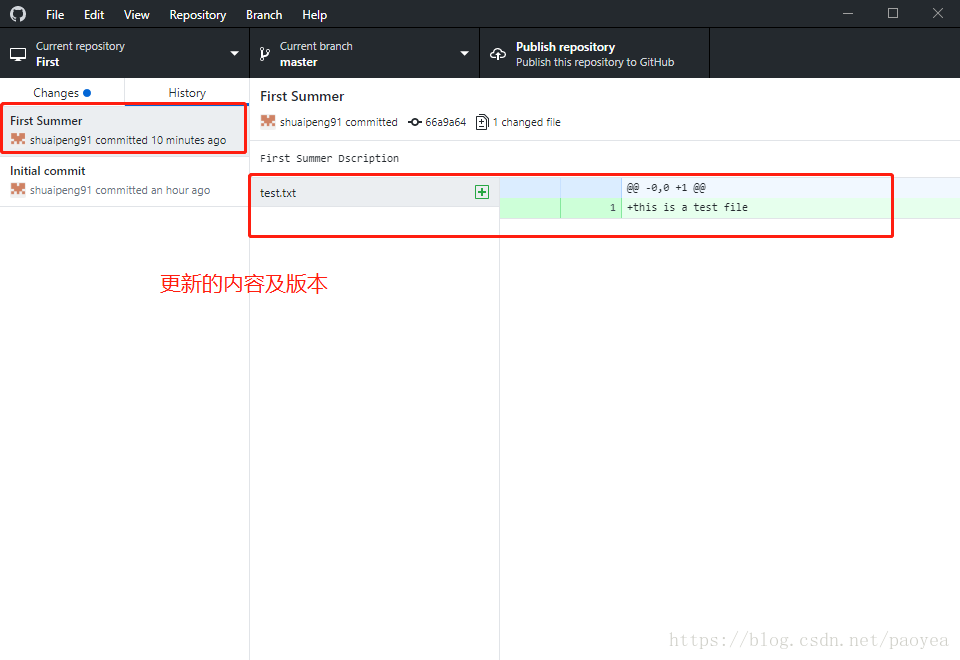
Task: Select test.txt in changed files list
Action: (x=374, y=192)
